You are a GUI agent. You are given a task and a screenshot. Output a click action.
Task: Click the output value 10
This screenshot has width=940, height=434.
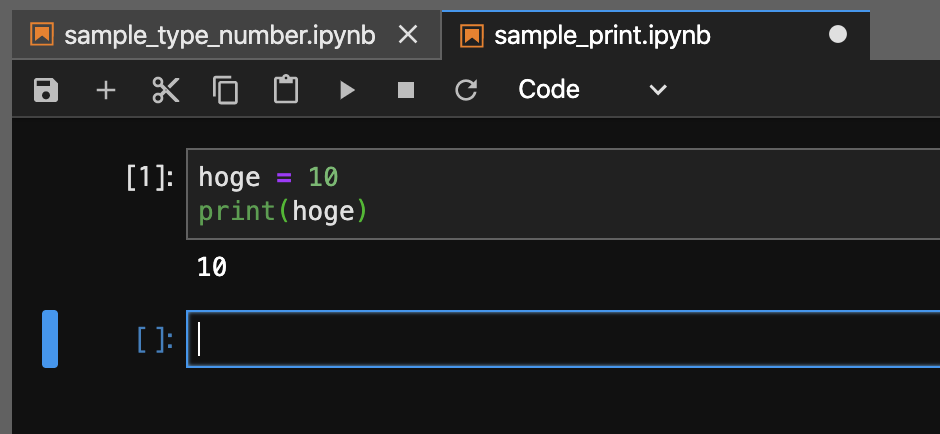[x=212, y=268]
